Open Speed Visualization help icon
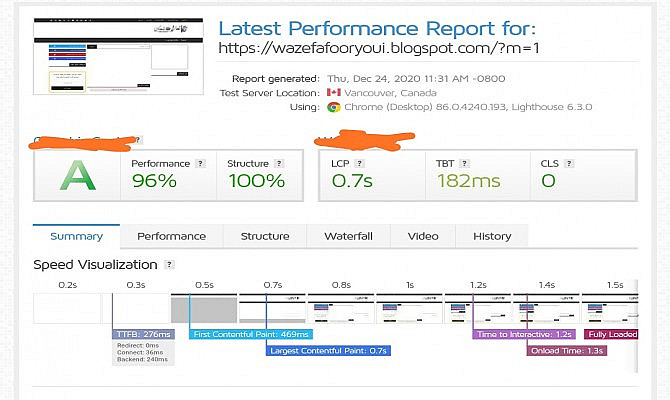The height and width of the screenshot is (400, 670). [x=169, y=265]
